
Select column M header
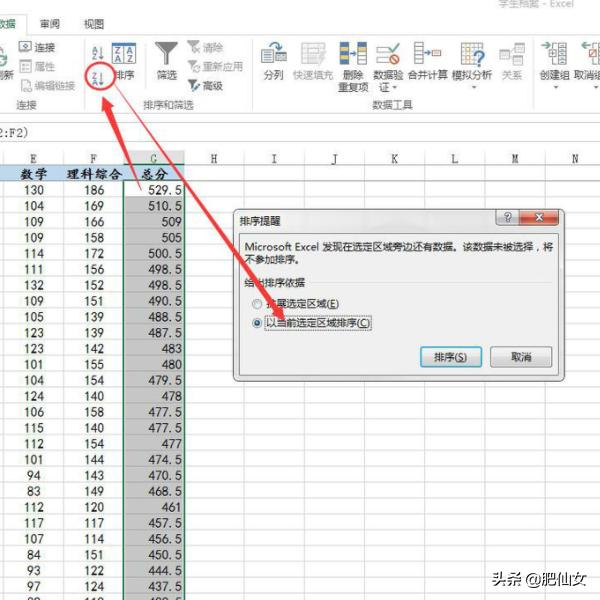(x=515, y=158)
